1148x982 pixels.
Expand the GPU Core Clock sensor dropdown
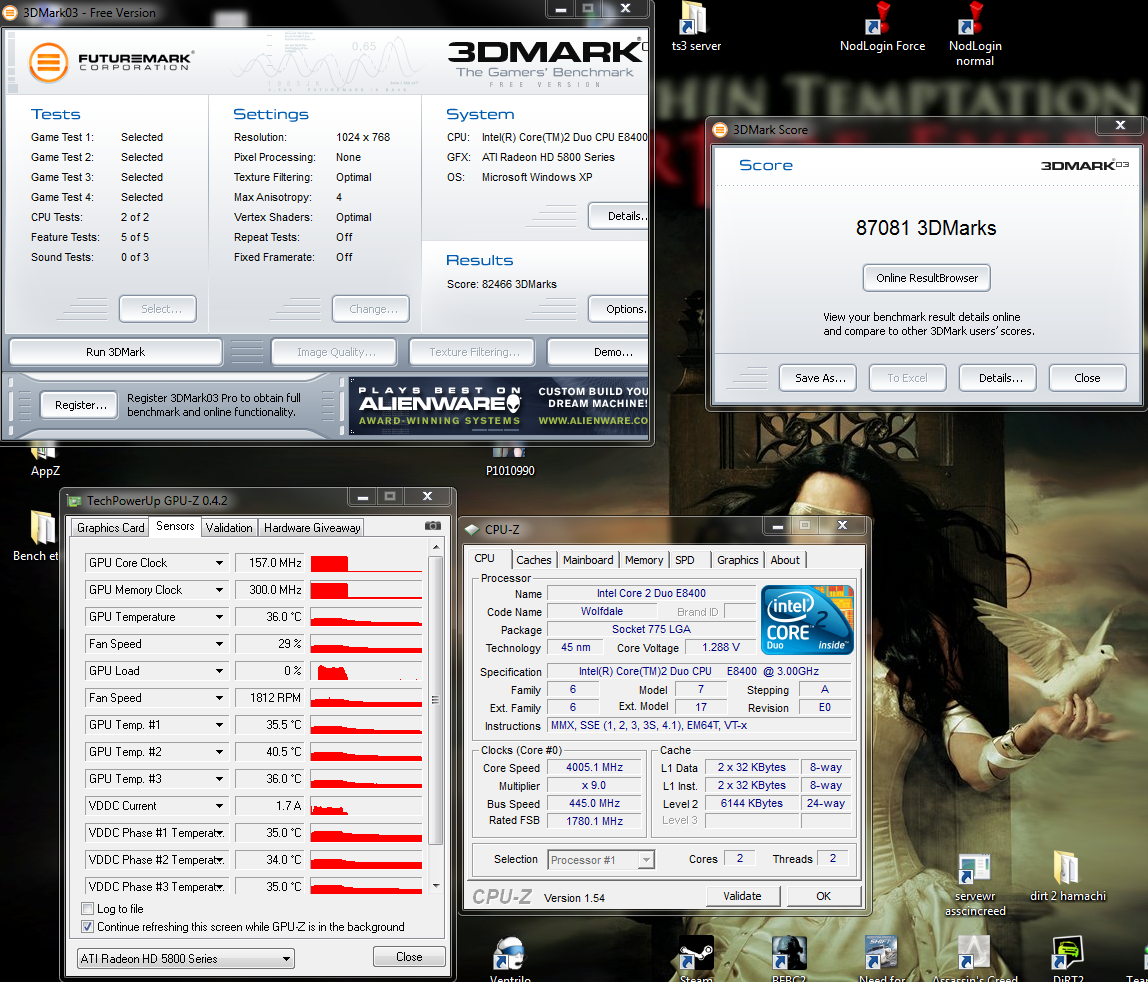point(219,563)
